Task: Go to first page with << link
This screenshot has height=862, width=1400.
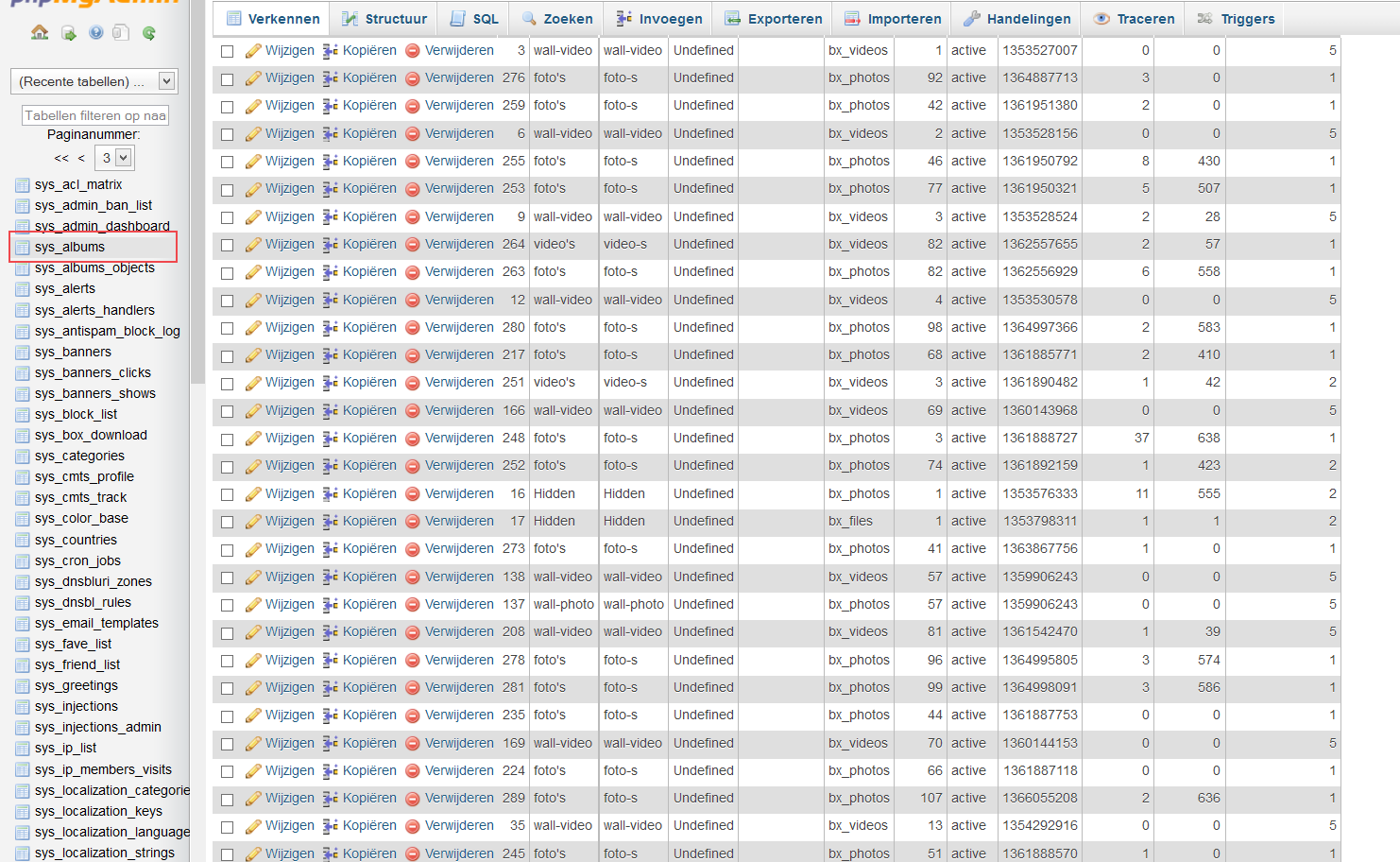Action: click(x=61, y=158)
